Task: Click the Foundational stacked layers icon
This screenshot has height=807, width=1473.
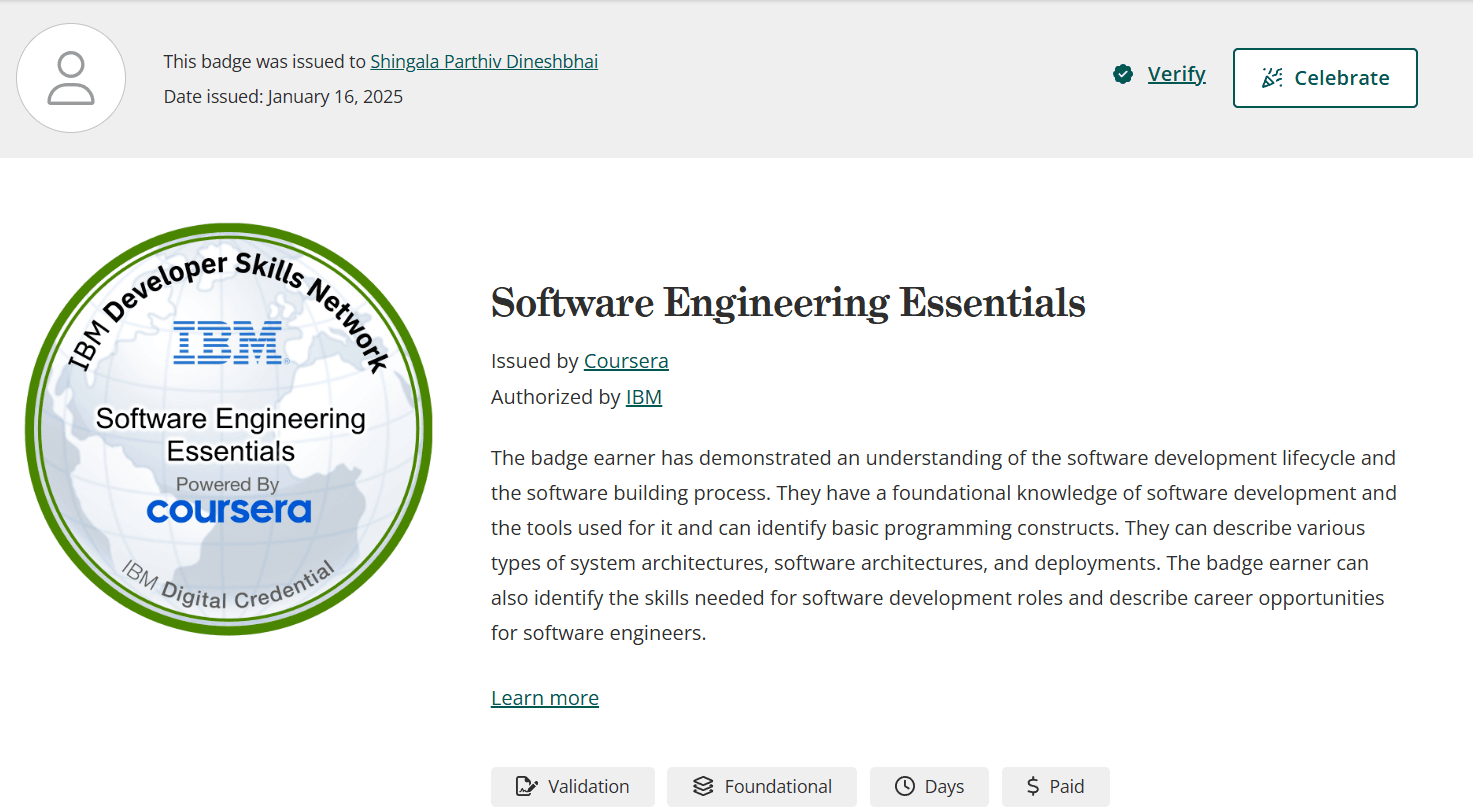Action: click(703, 787)
